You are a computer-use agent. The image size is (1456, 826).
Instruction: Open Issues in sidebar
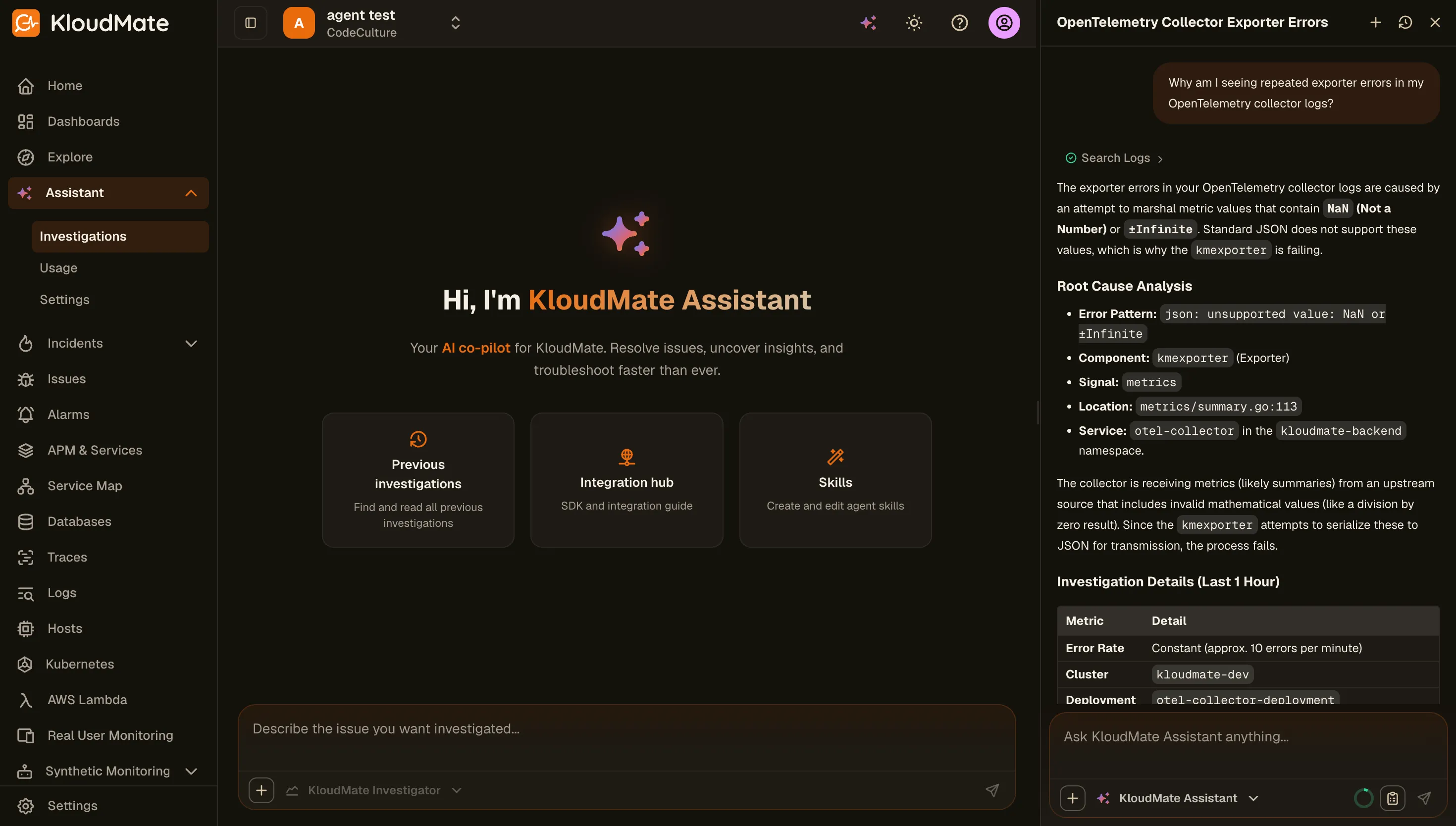(x=108, y=379)
